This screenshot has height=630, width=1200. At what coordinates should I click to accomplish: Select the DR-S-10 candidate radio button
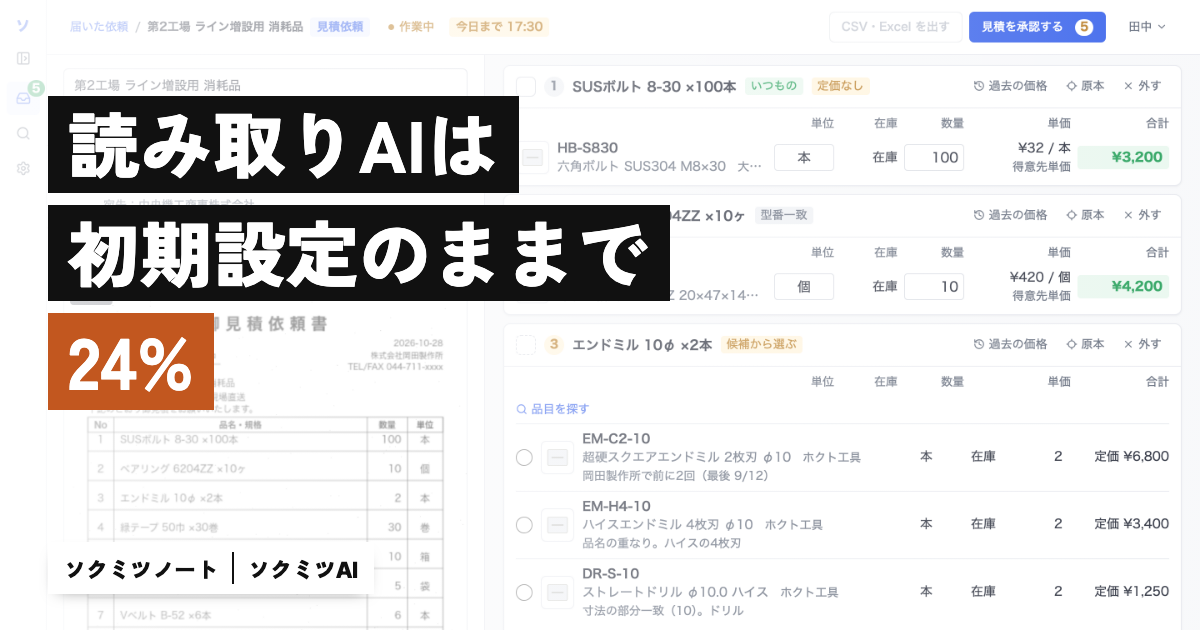tap(524, 592)
